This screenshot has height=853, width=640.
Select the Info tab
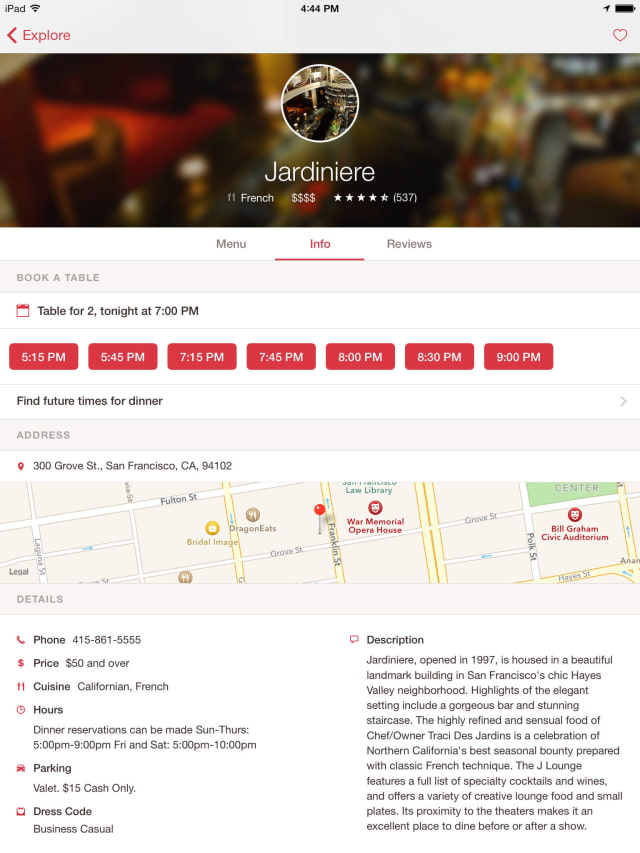point(320,244)
